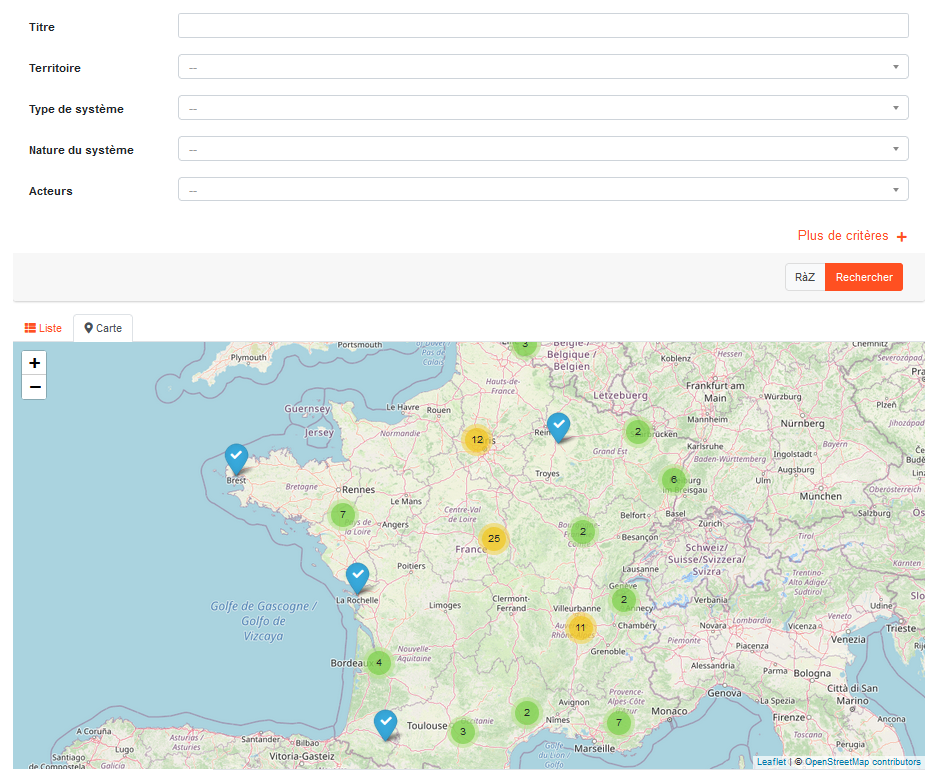Image resolution: width=937 pixels, height=779 pixels.
Task: Click the blue marker pin west of Toulouse
Action: click(386, 724)
